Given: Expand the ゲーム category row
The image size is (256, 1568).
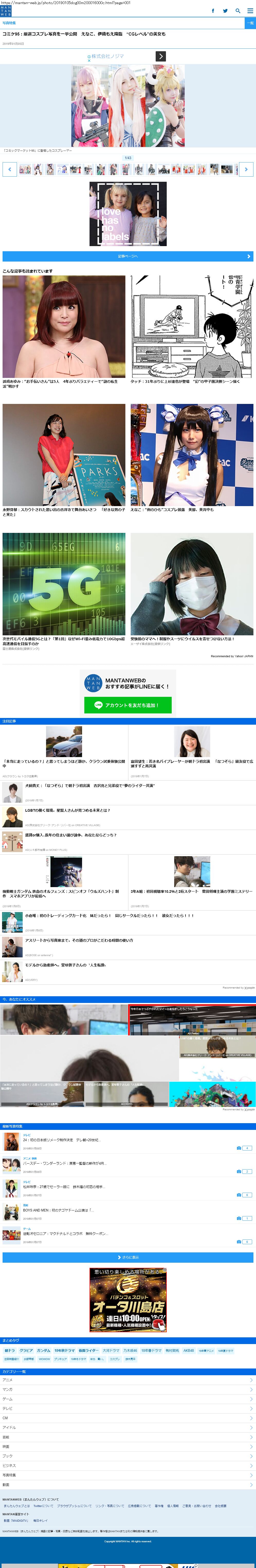Looking at the screenshot, I should click(128, 1399).
